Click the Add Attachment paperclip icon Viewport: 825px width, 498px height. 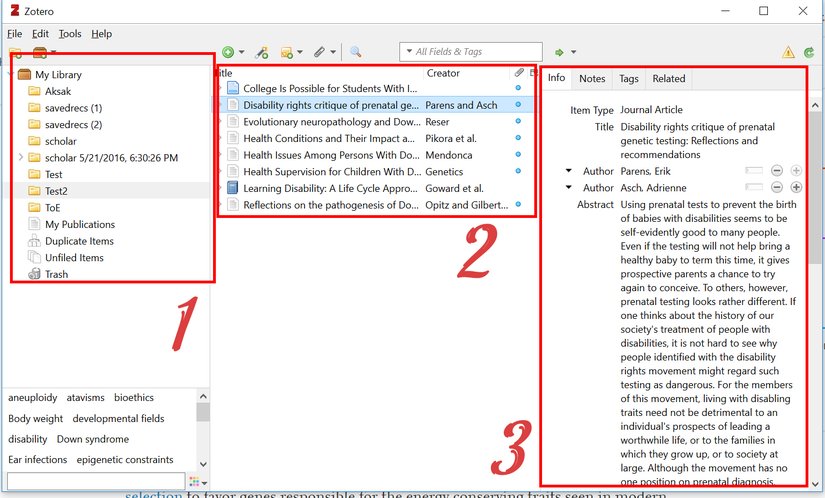coord(319,52)
